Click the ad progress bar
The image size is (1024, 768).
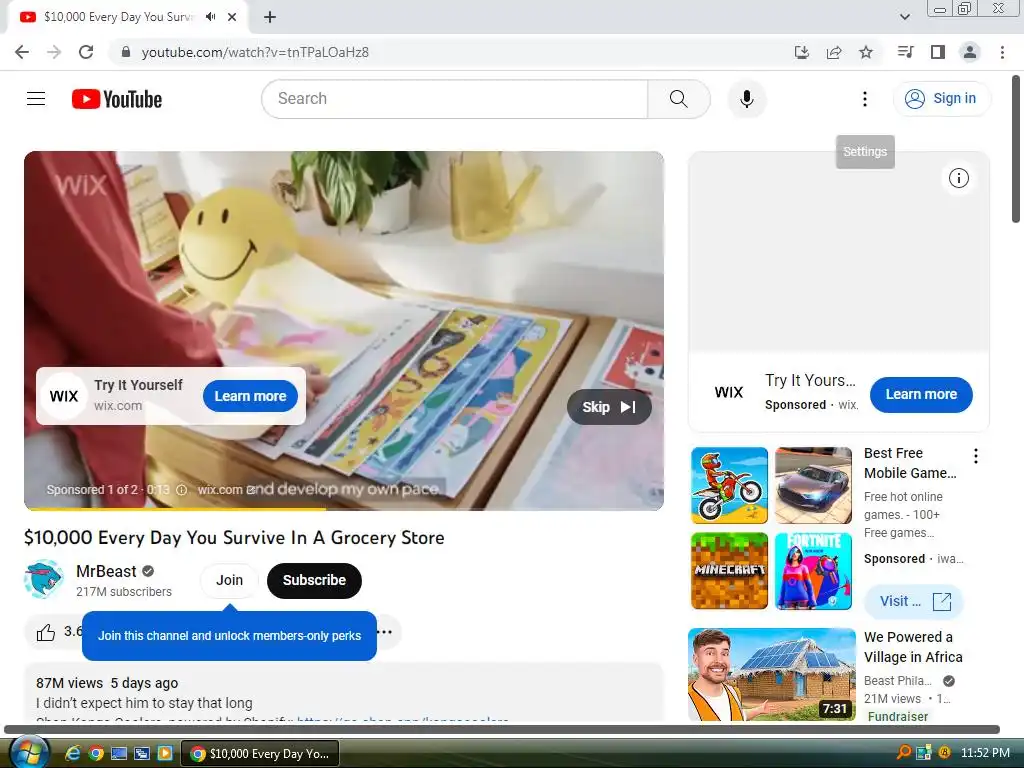[344, 508]
